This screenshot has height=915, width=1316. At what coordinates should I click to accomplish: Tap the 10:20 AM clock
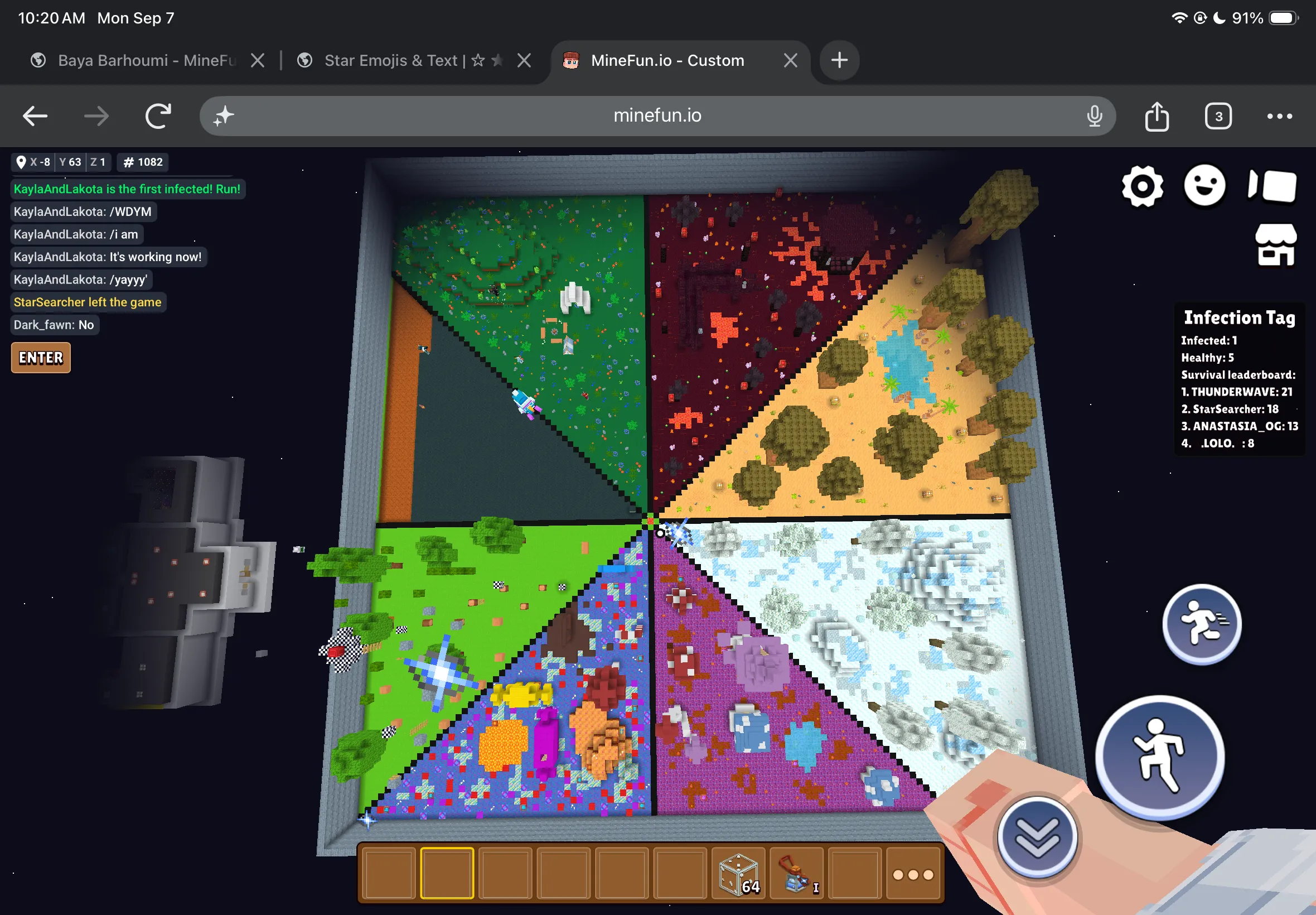(x=51, y=18)
